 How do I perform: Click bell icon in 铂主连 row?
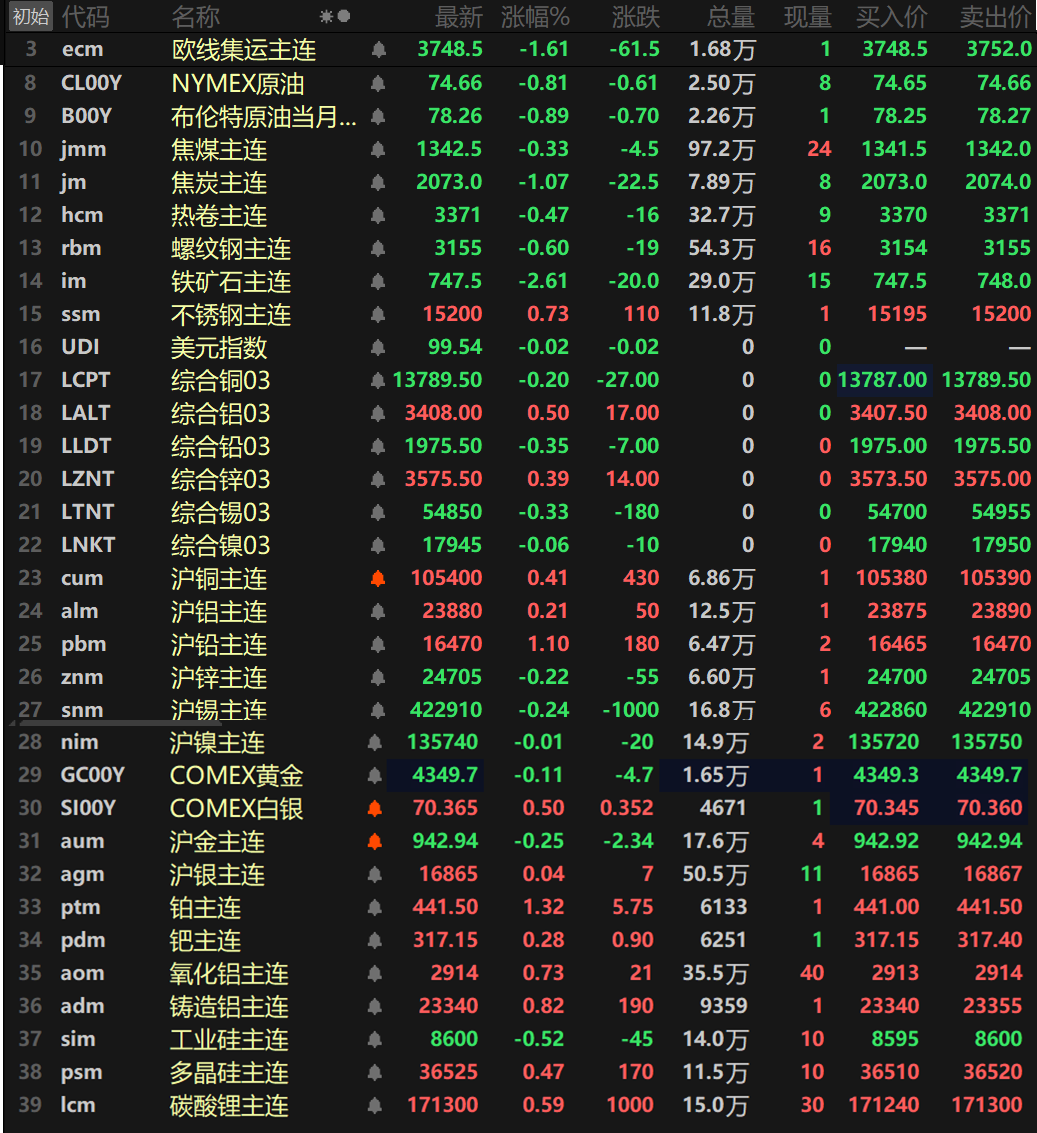(x=374, y=908)
